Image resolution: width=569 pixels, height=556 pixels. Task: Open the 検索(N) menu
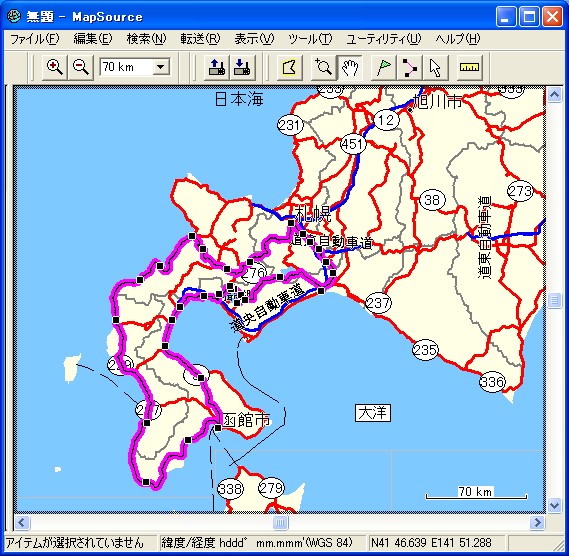pyautogui.click(x=146, y=39)
